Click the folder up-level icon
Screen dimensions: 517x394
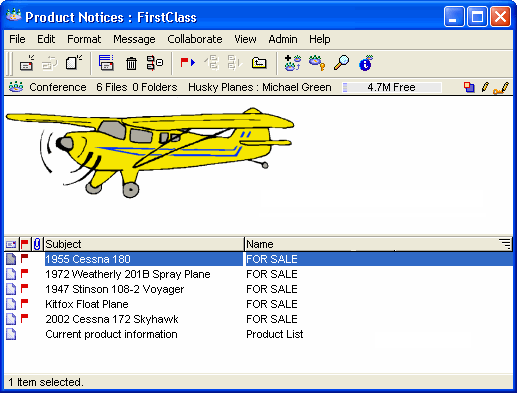[x=259, y=63]
